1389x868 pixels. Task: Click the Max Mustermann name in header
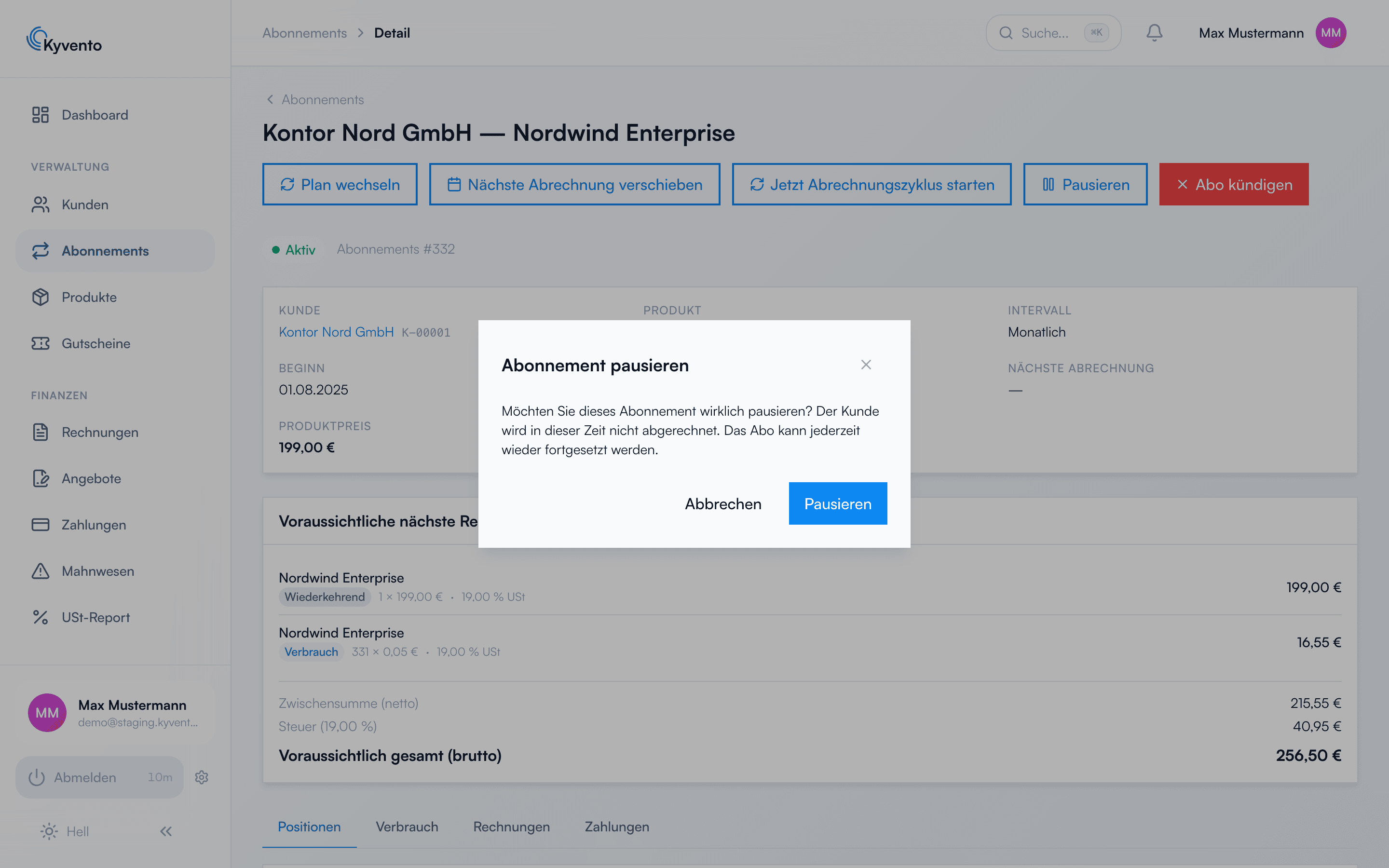[x=1251, y=33]
